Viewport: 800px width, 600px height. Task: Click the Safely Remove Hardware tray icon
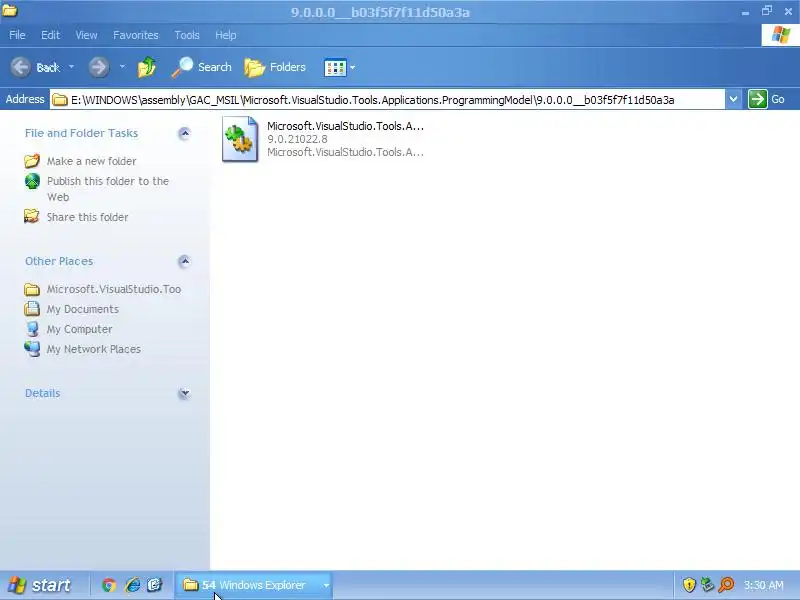click(707, 585)
